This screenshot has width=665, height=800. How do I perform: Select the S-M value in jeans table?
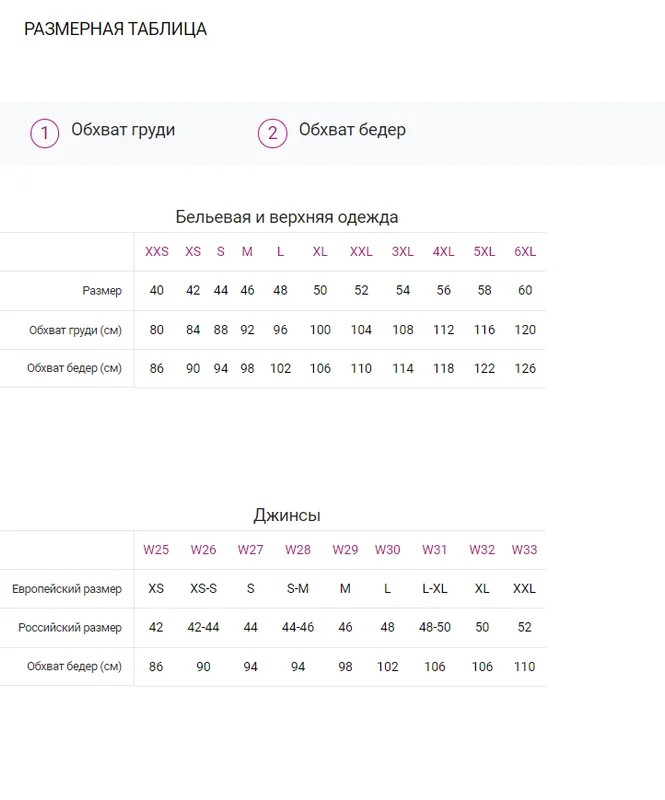click(x=298, y=589)
